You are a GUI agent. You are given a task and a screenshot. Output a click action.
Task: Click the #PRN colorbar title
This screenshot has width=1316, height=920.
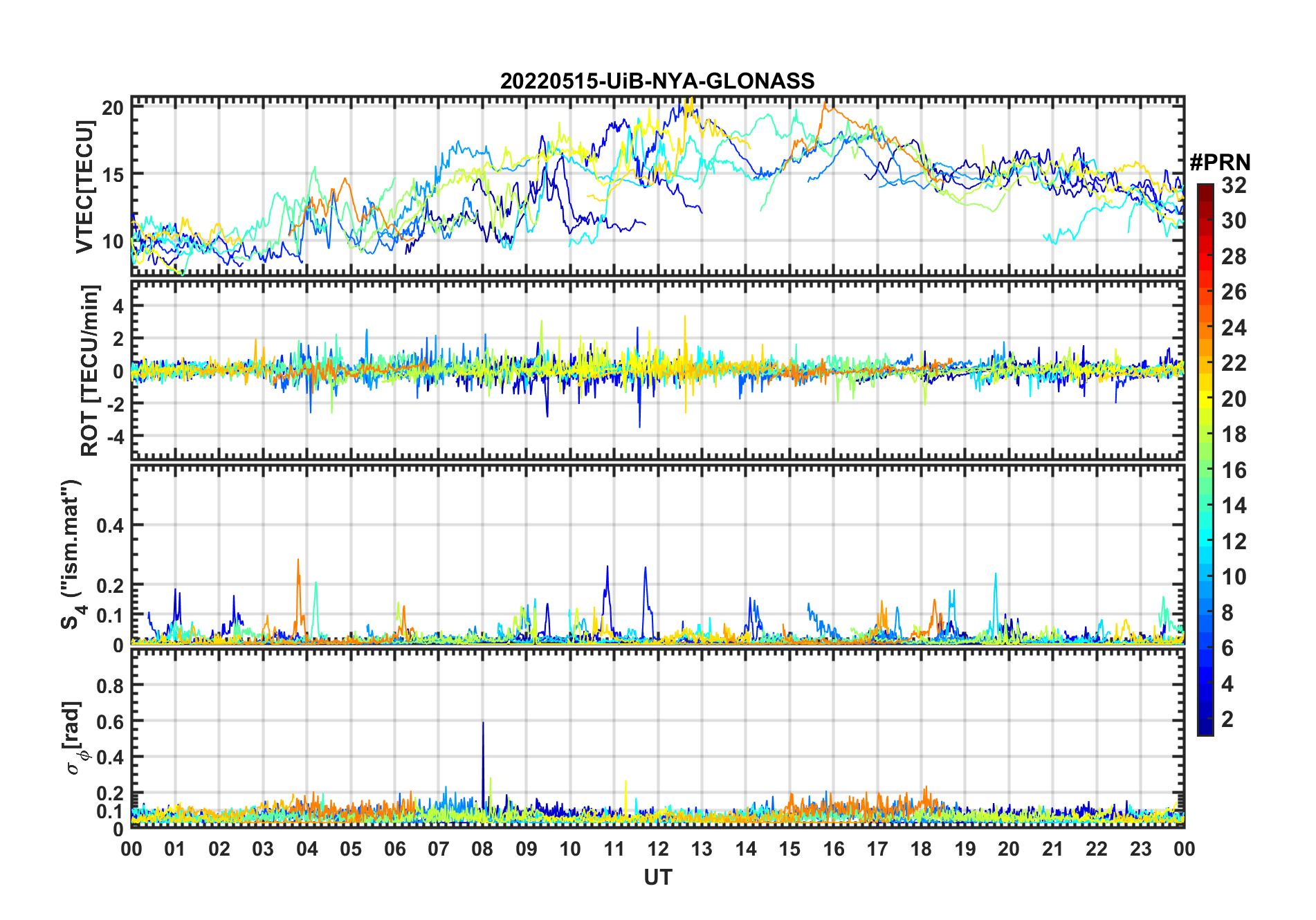(1220, 163)
